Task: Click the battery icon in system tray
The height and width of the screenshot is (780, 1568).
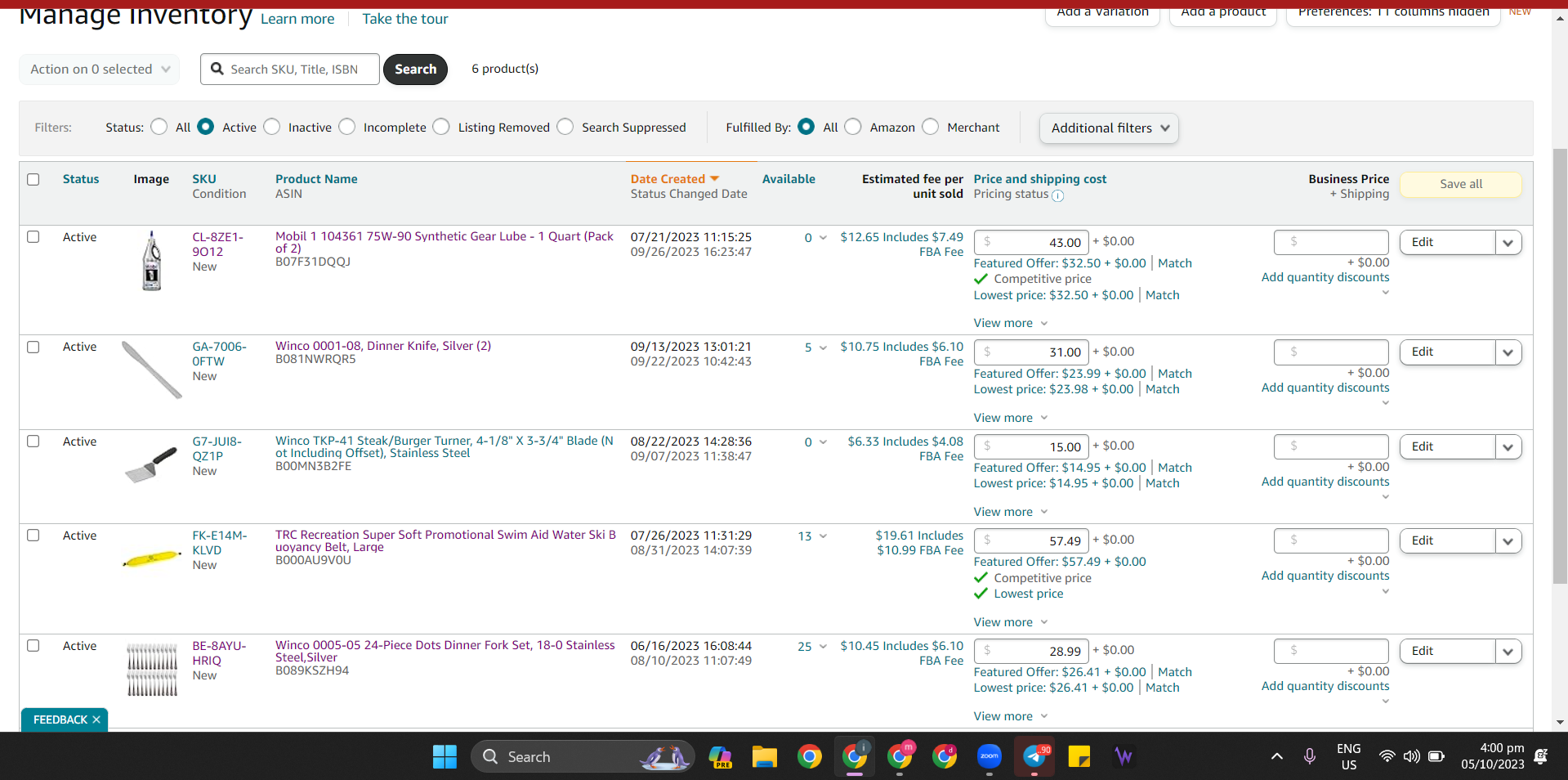Action: (1436, 756)
